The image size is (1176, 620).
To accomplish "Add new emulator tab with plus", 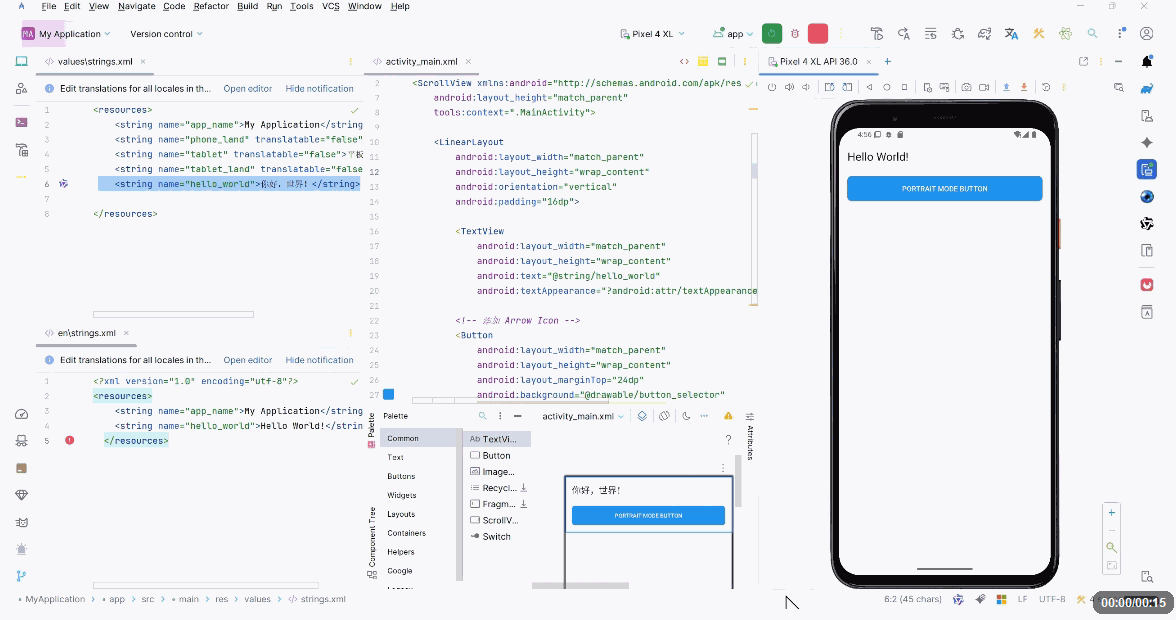I will pos(887,61).
